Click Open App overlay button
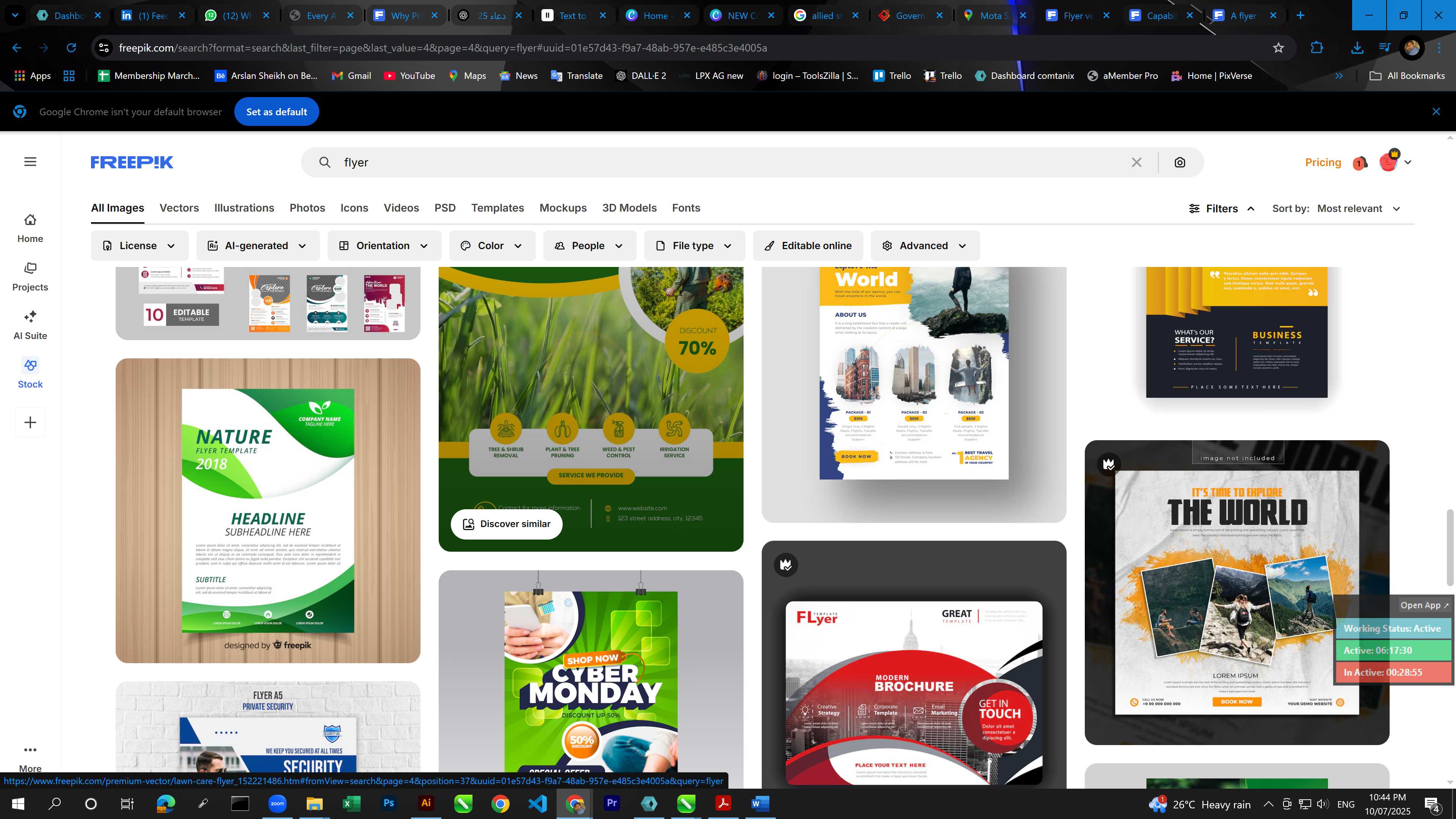 click(x=1425, y=606)
